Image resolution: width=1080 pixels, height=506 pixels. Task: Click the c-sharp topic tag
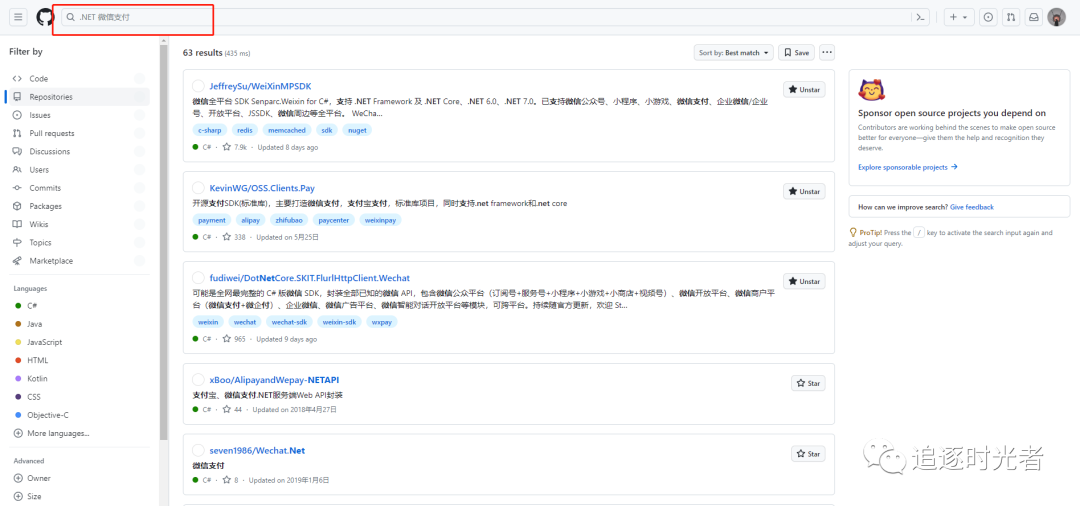click(x=210, y=129)
